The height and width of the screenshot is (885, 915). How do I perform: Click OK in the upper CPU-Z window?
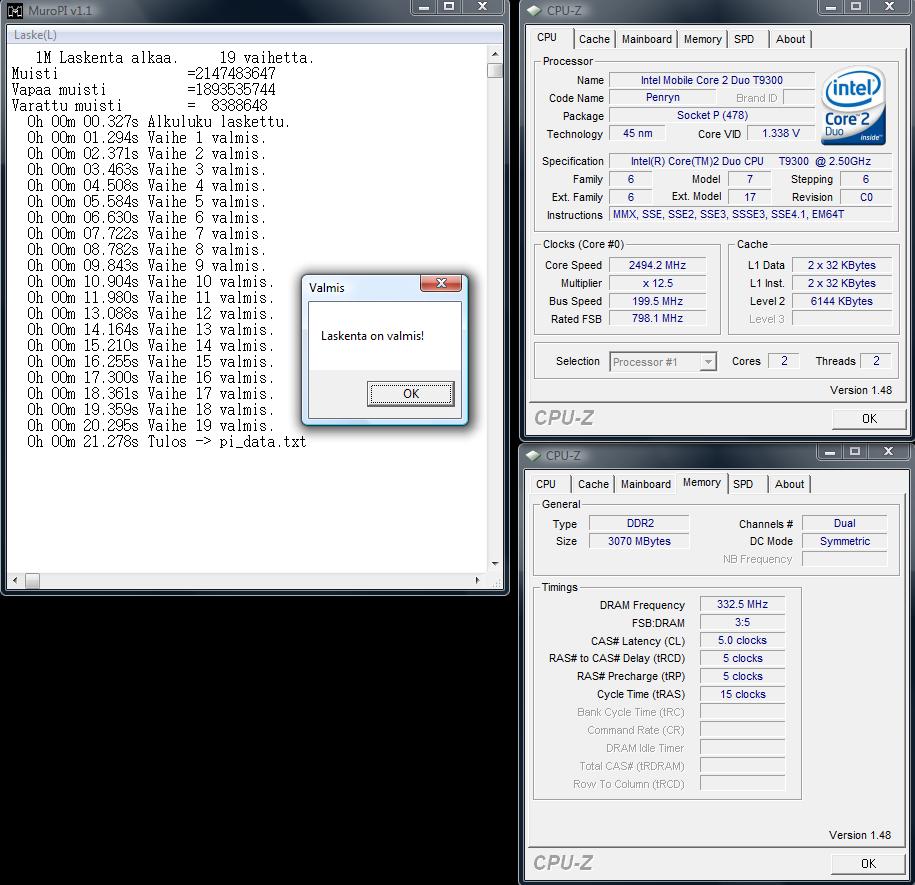tap(869, 419)
